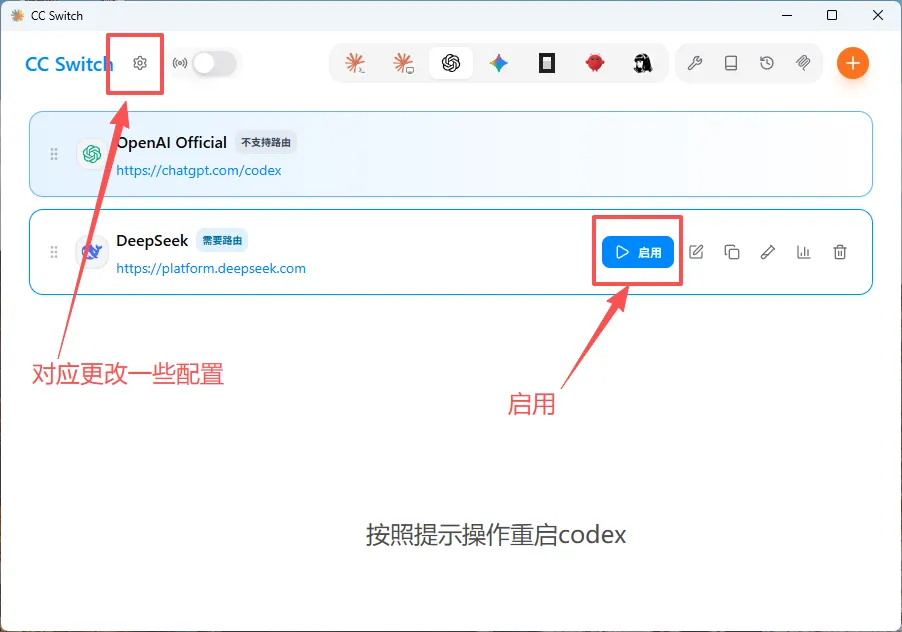Delete the DeepSeek provider
The width and height of the screenshot is (902, 632).
point(840,252)
